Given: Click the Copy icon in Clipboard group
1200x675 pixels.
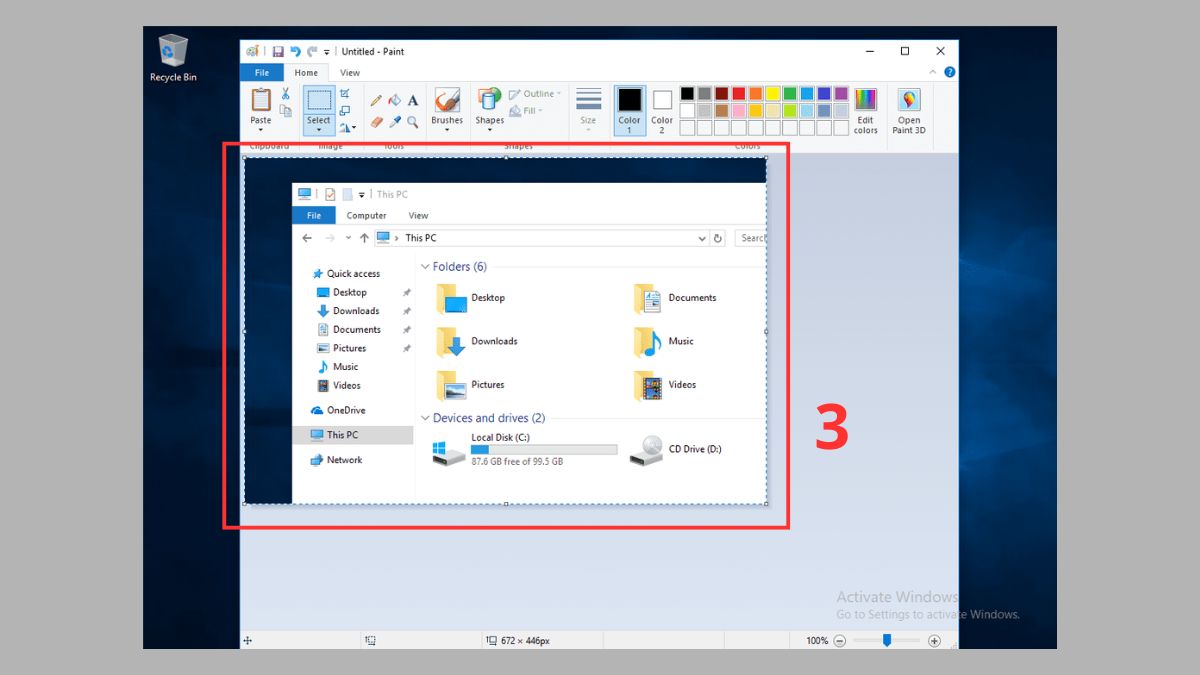Looking at the screenshot, I should pos(285,111).
